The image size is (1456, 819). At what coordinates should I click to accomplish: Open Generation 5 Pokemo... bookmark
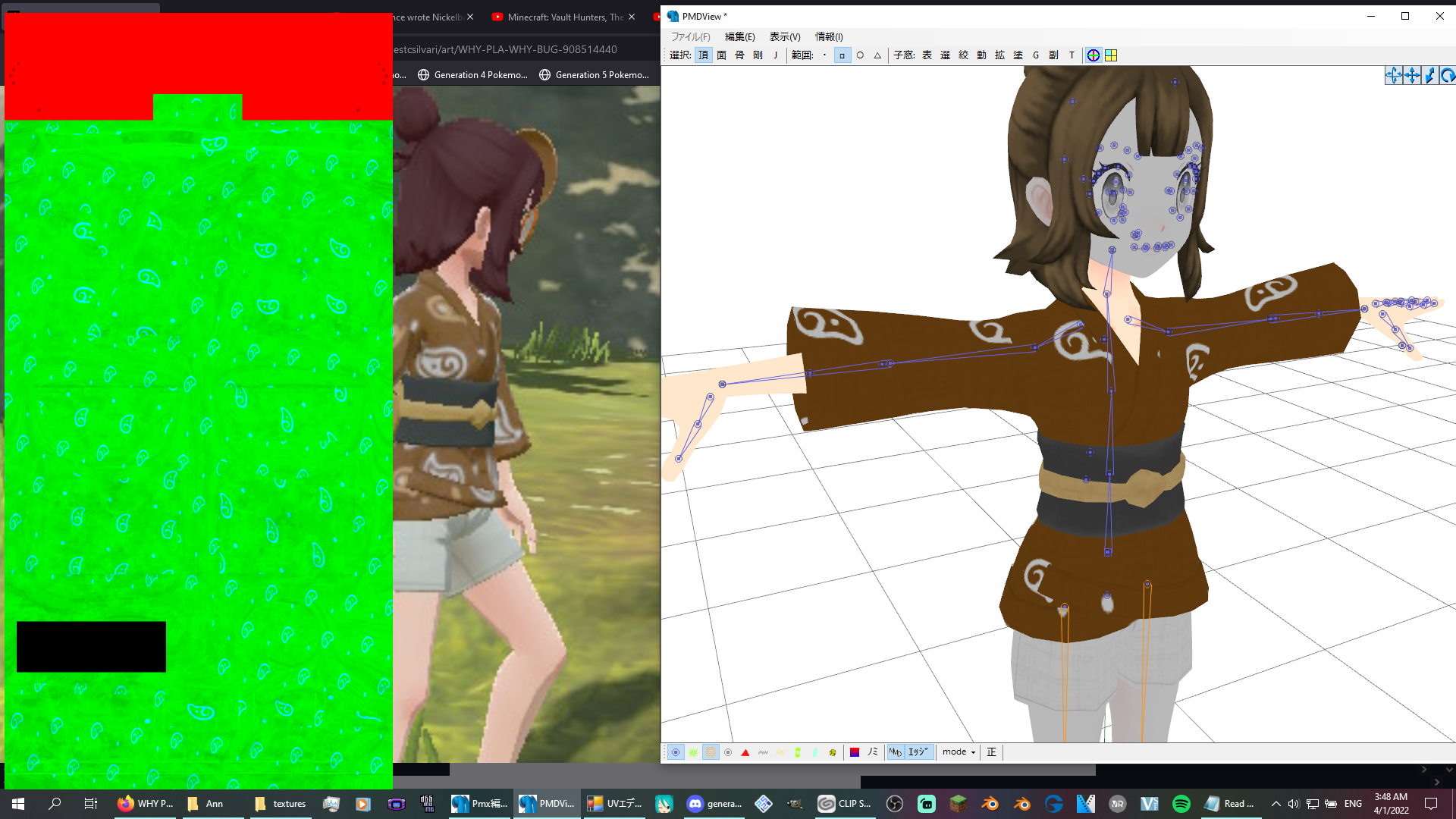coord(594,75)
